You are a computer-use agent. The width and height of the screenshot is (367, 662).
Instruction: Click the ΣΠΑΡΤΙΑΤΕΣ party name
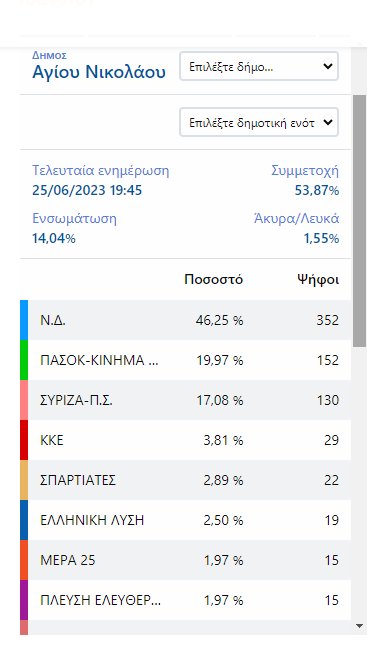point(78,480)
